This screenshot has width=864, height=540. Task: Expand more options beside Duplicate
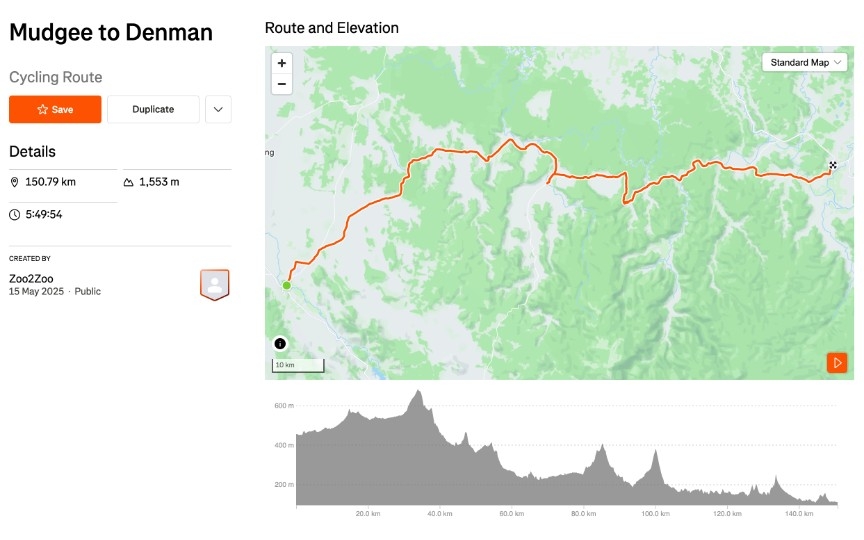218,109
